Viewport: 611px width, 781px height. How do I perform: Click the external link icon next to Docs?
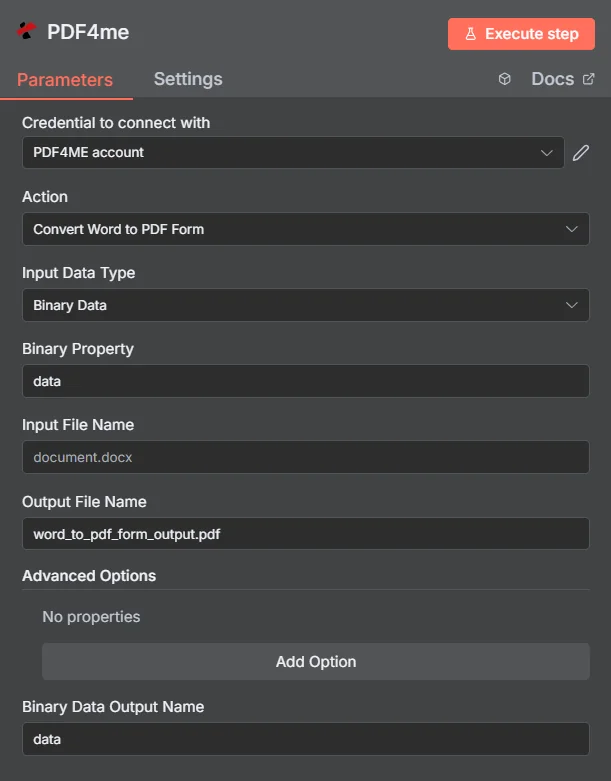(x=589, y=79)
